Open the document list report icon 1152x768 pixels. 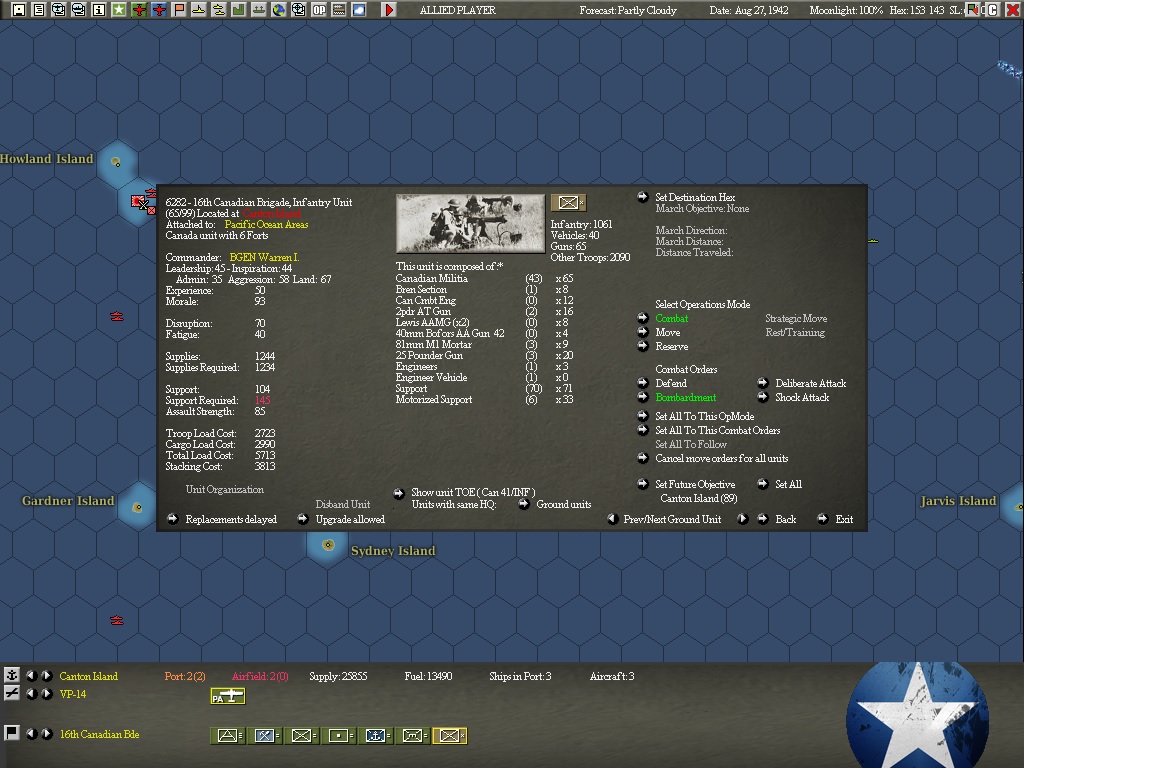pyautogui.click(x=39, y=10)
